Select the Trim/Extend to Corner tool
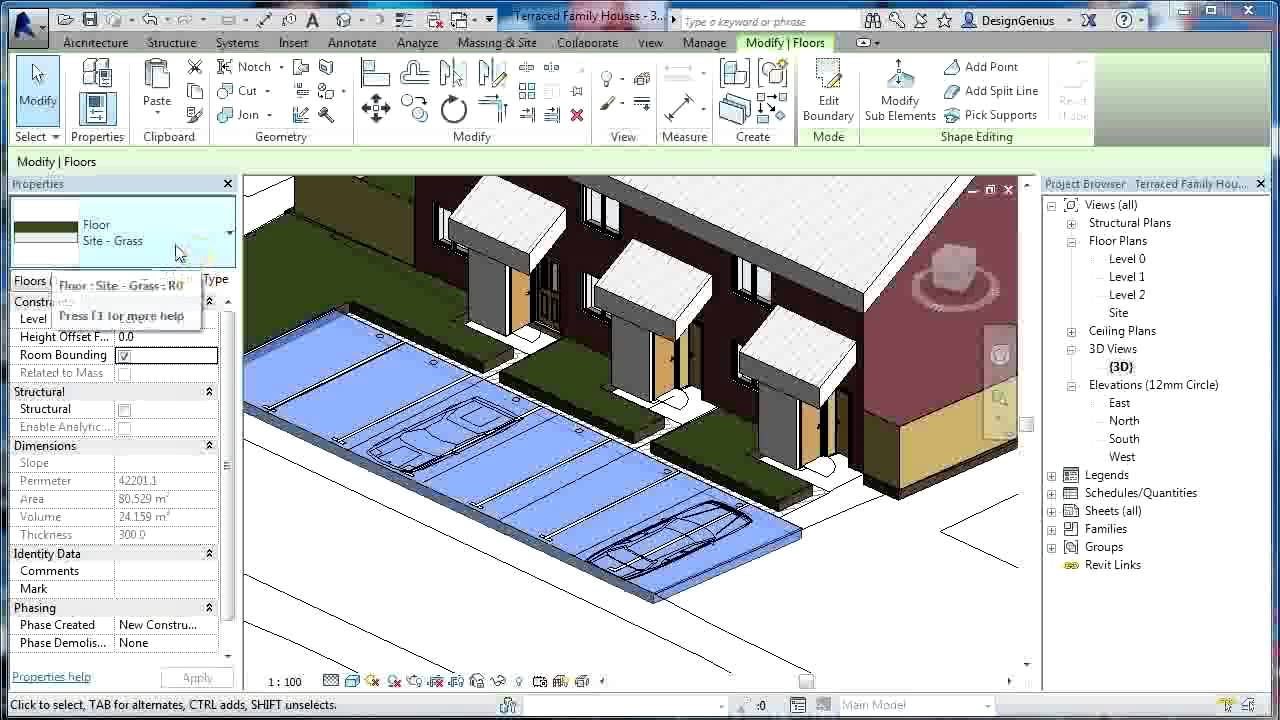1280x720 pixels. click(493, 109)
